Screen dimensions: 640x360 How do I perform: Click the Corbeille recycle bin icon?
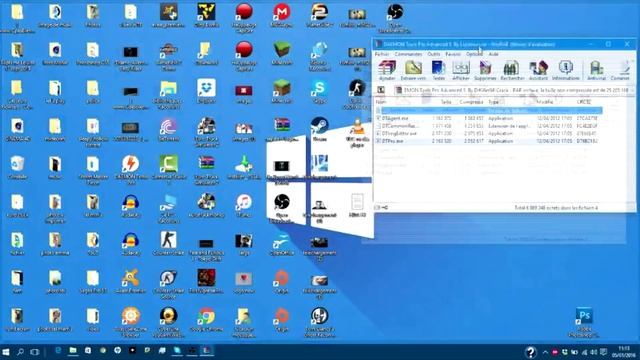pos(17,167)
